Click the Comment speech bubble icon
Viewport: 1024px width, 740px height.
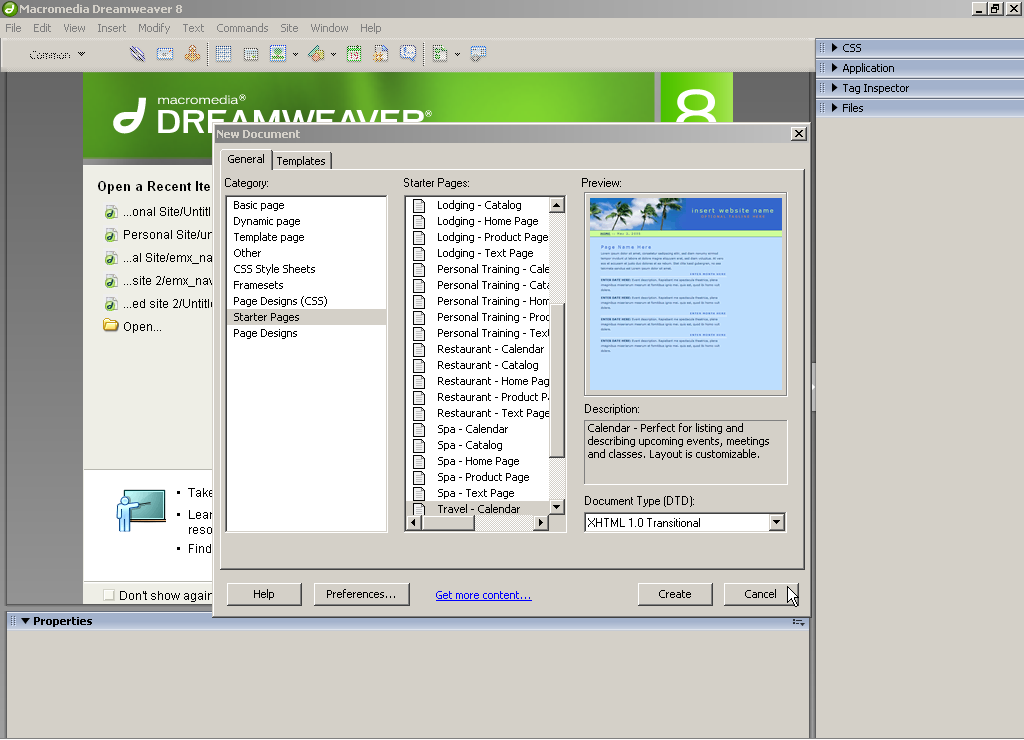click(408, 54)
